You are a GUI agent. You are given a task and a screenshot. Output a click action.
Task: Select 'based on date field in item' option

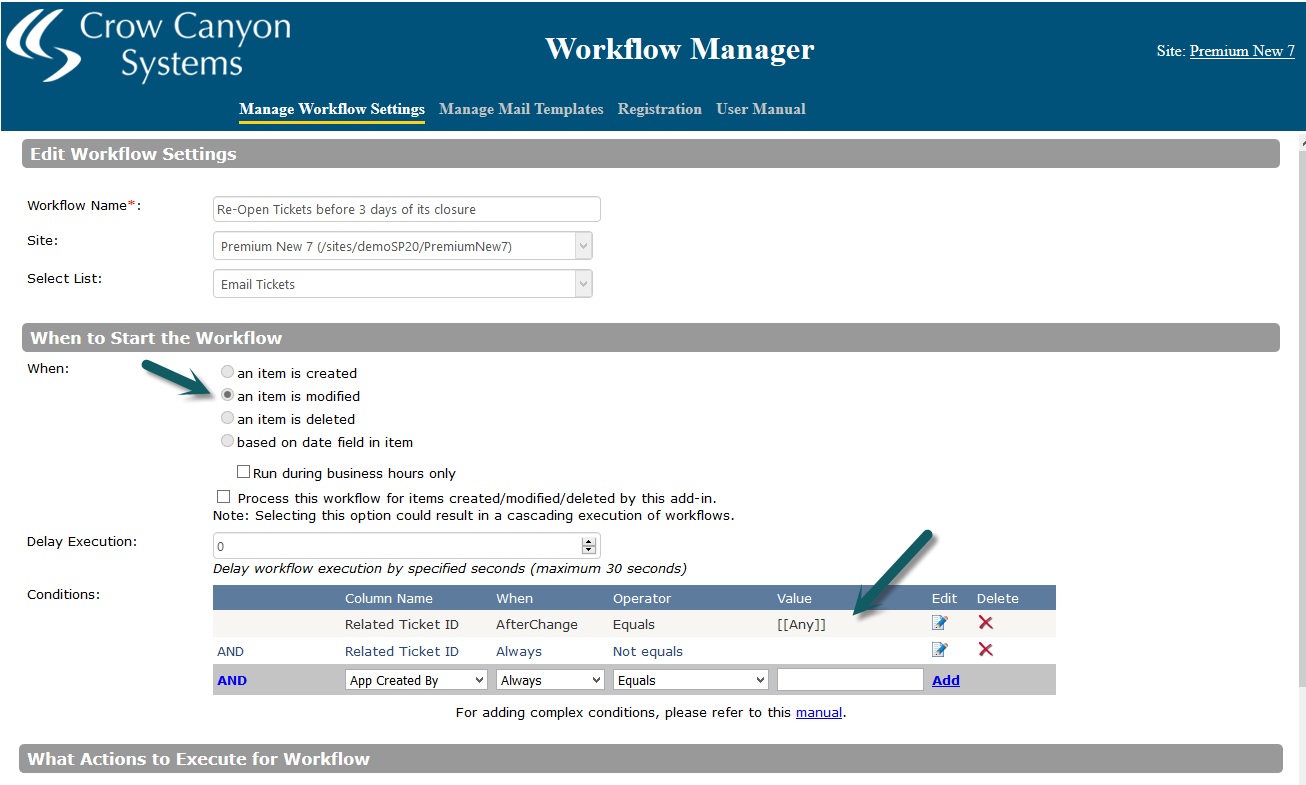pyautogui.click(x=228, y=441)
